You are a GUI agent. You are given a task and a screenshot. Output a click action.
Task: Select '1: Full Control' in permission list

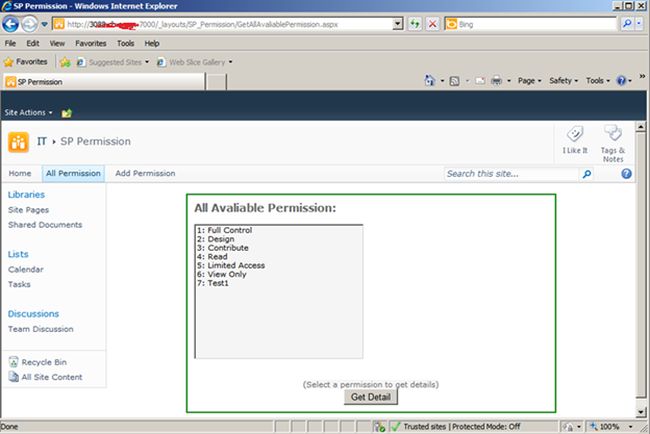(x=224, y=230)
